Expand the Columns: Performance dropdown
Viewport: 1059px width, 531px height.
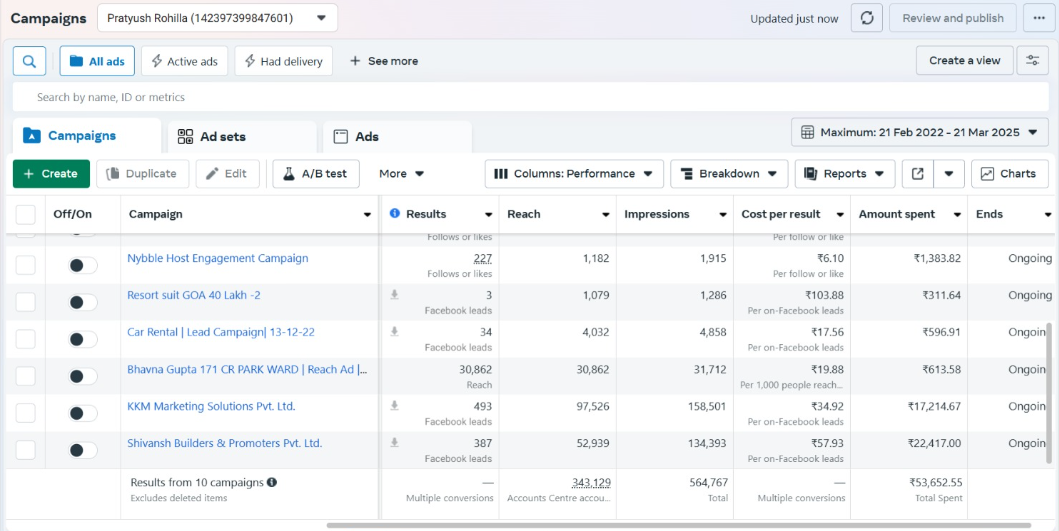point(574,174)
